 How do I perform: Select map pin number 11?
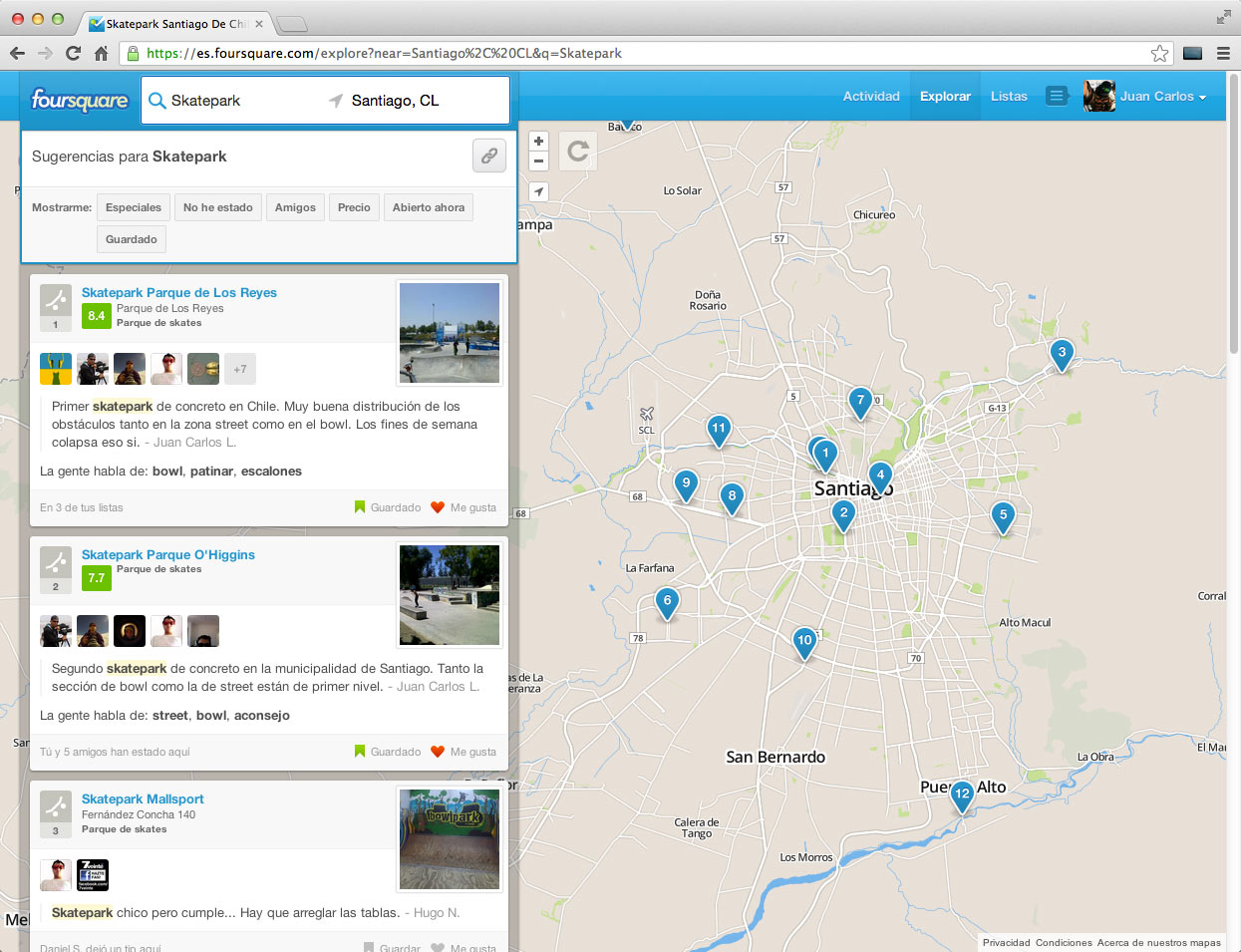coord(718,430)
